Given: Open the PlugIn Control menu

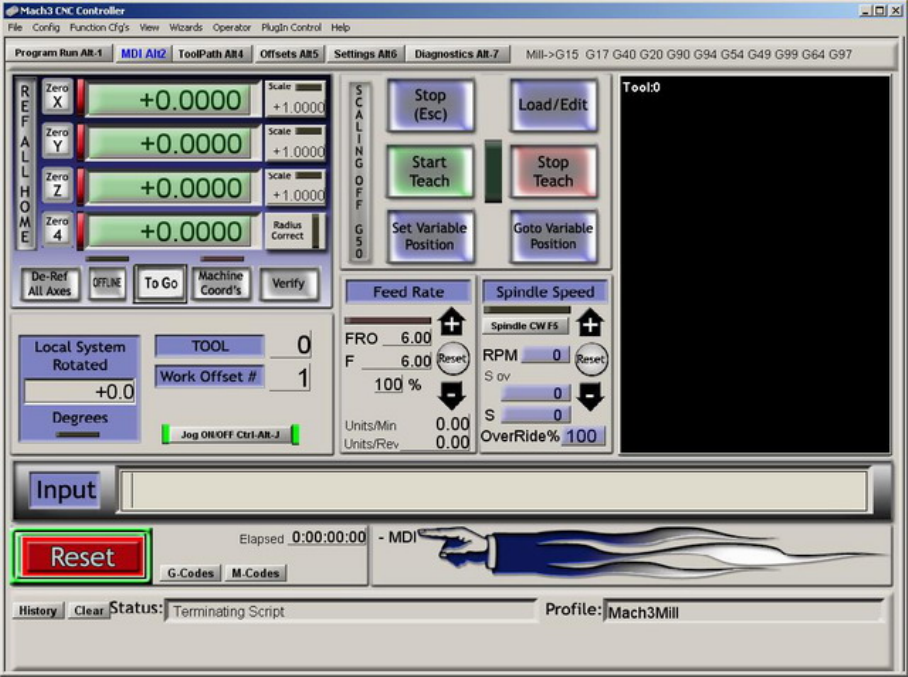Looking at the screenshot, I should tap(291, 27).
